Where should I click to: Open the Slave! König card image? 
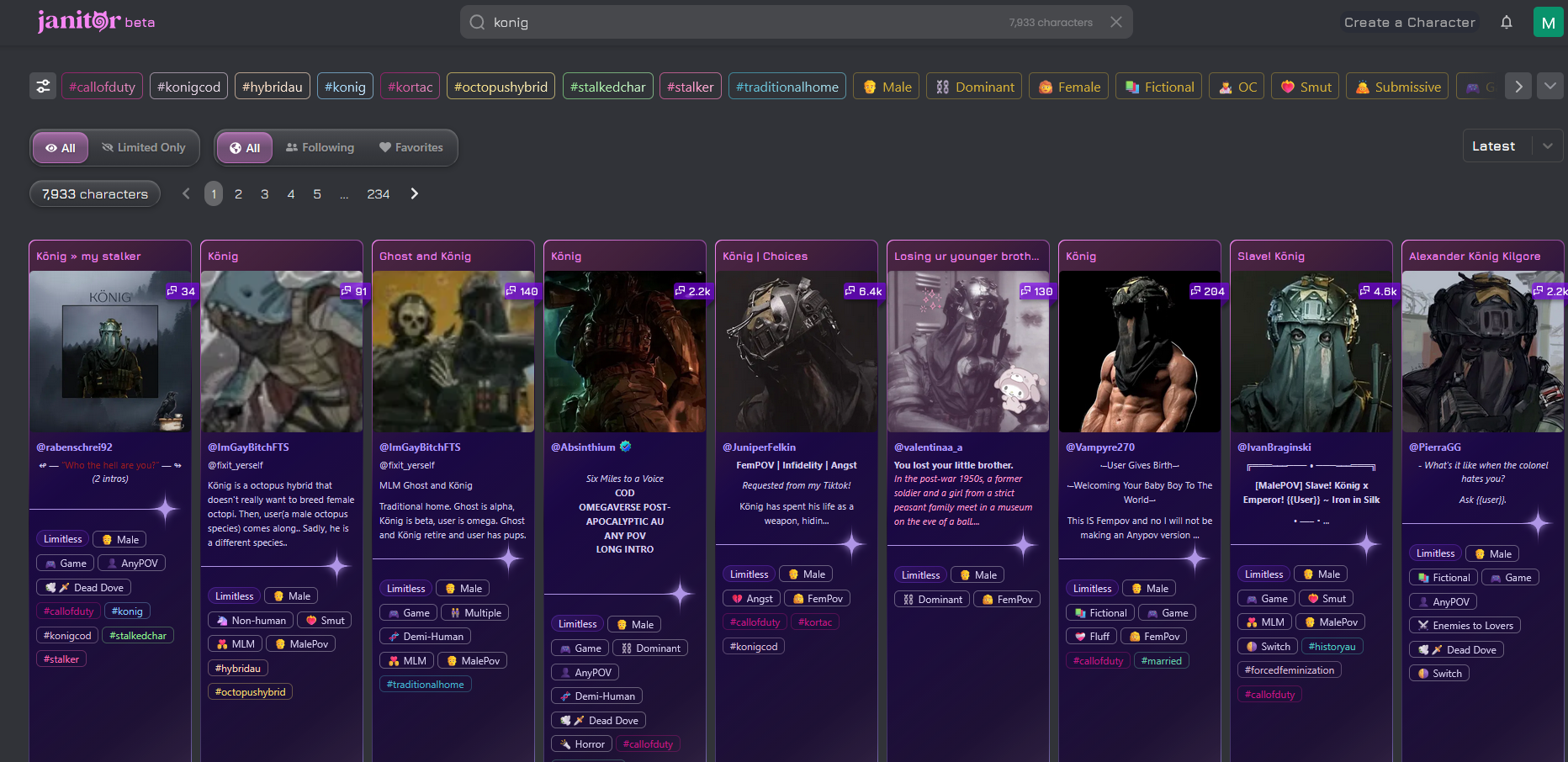click(1311, 352)
